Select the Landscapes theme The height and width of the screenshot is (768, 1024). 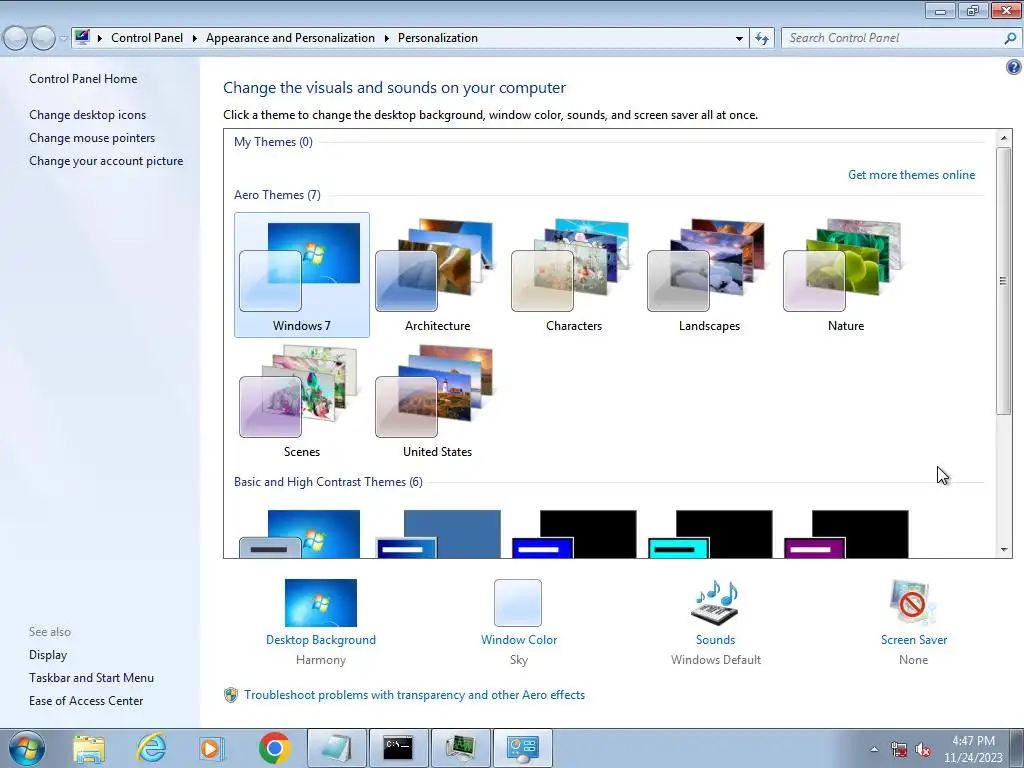pyautogui.click(x=709, y=275)
